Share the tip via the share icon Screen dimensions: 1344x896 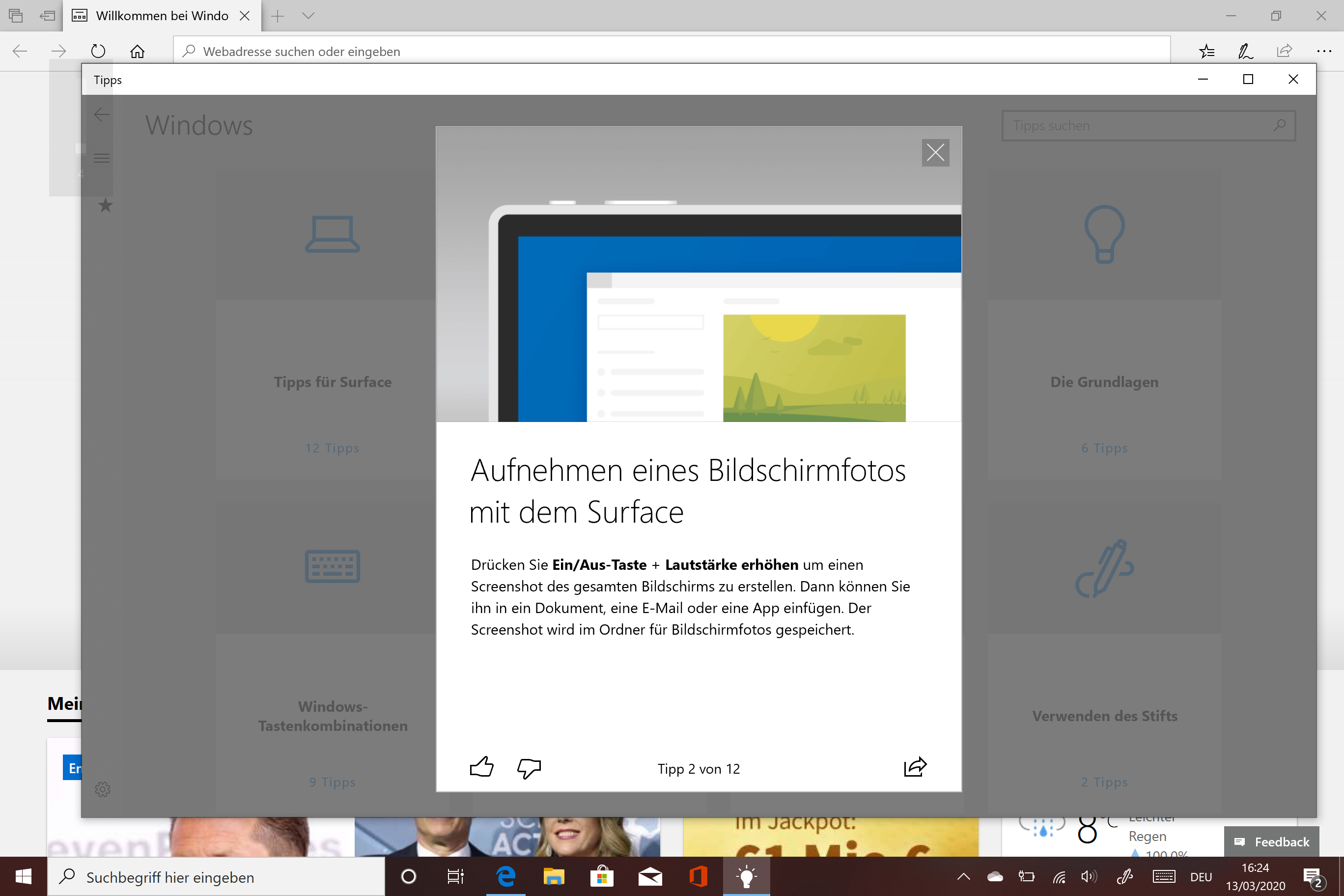(915, 767)
